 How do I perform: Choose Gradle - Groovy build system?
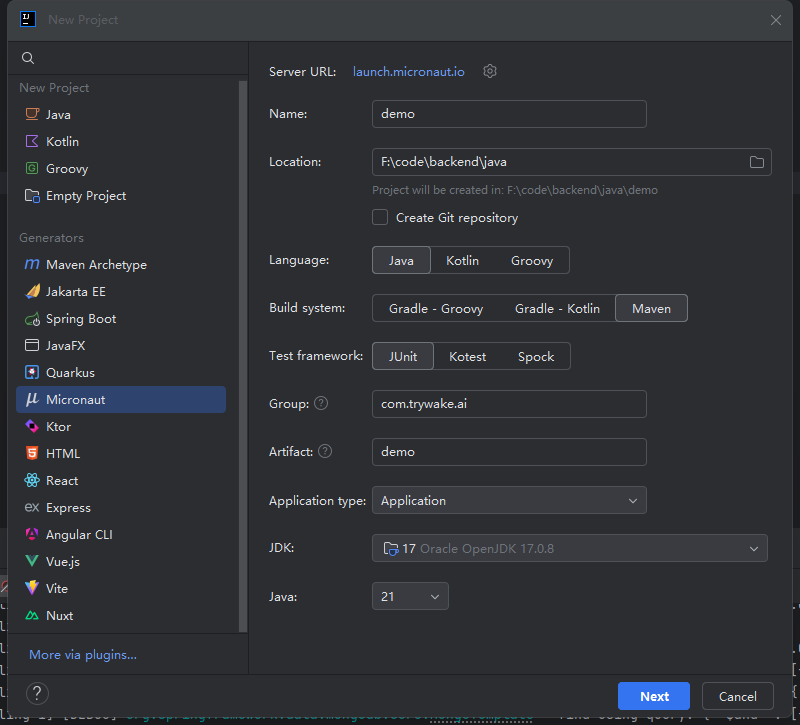click(x=436, y=308)
